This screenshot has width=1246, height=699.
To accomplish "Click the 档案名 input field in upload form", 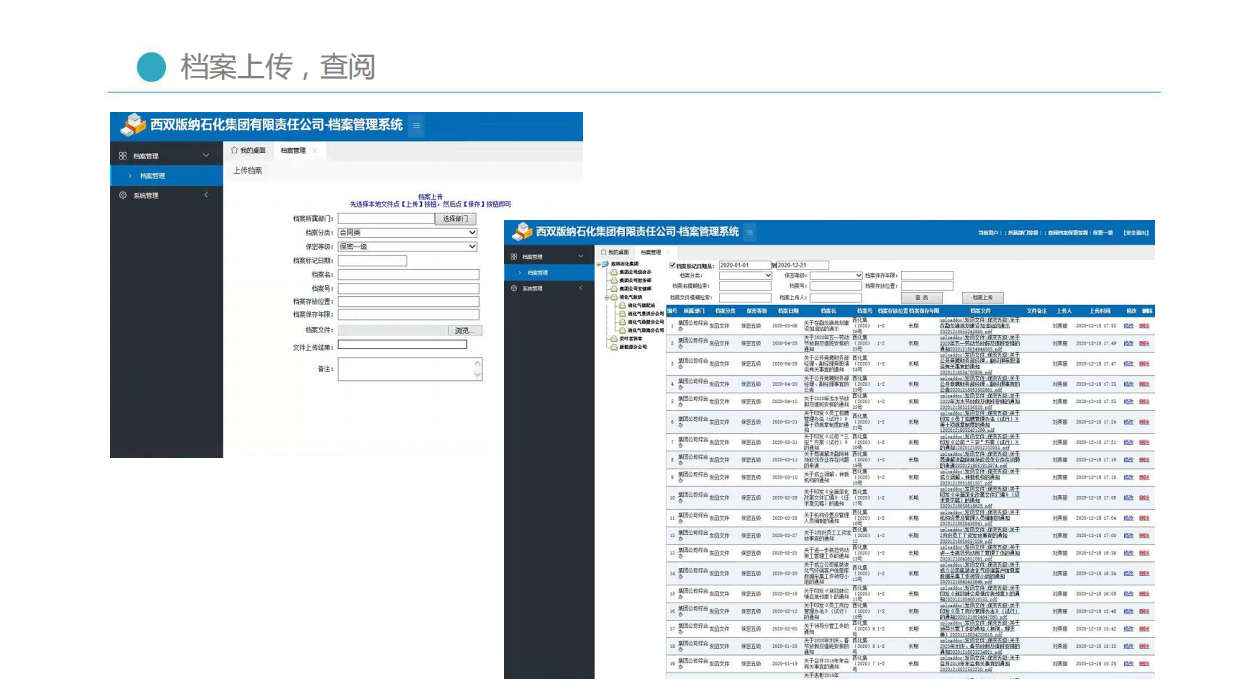I will [x=408, y=274].
